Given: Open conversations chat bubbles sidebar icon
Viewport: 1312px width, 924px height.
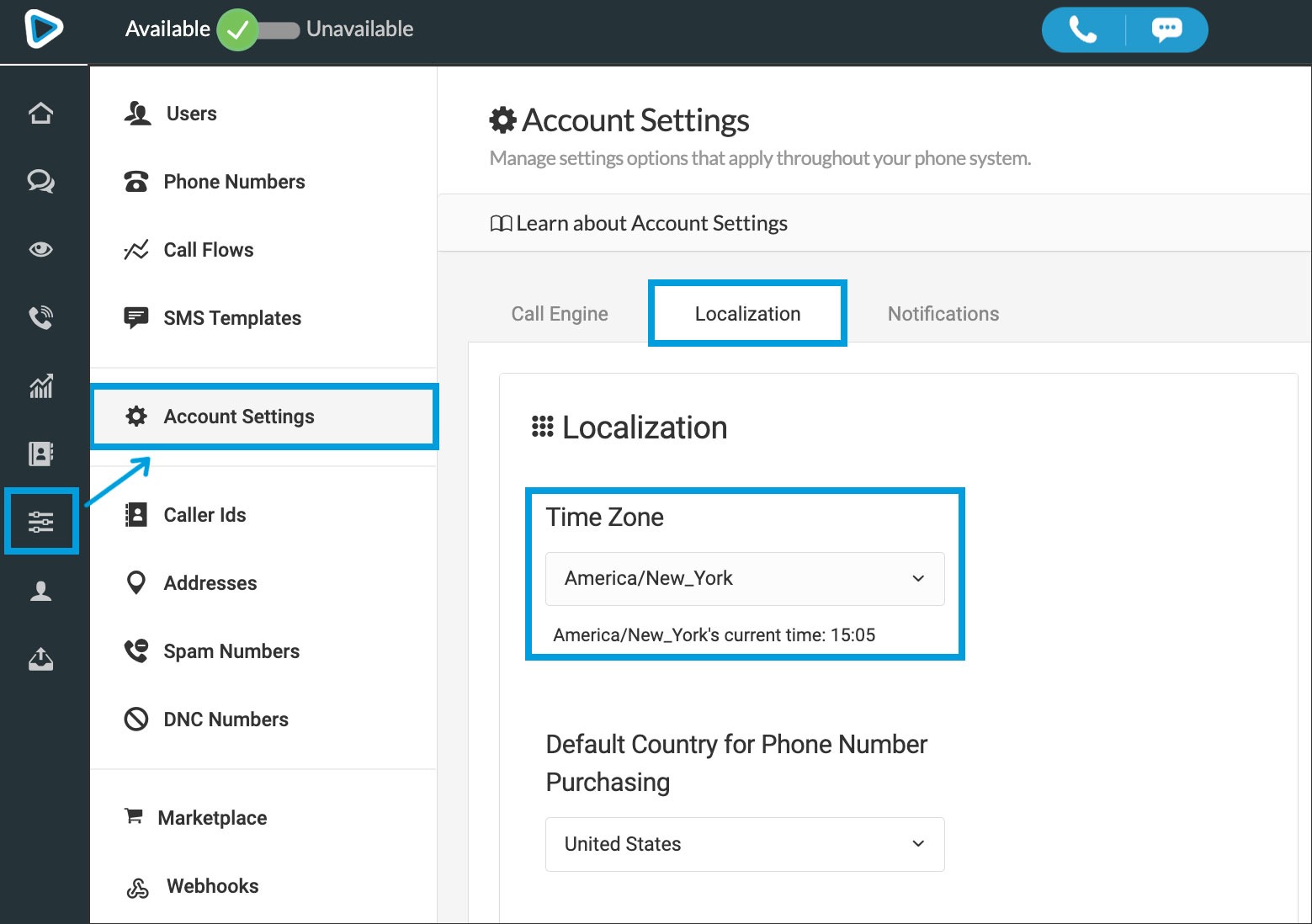Looking at the screenshot, I should point(40,181).
